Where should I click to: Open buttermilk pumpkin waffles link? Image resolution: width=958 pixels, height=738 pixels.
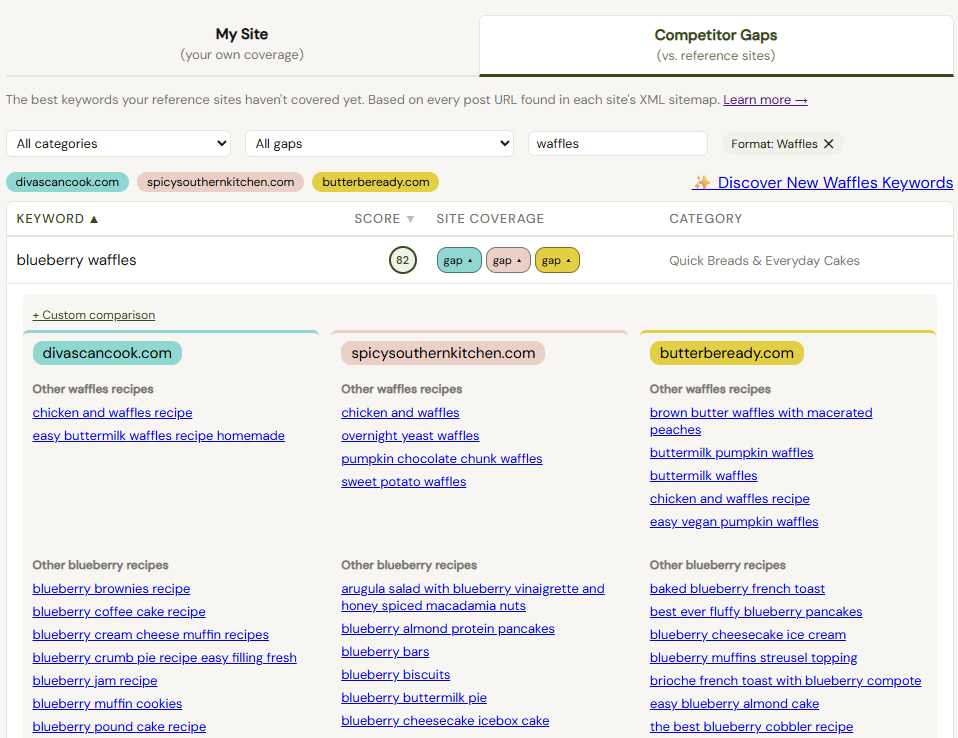pos(731,453)
